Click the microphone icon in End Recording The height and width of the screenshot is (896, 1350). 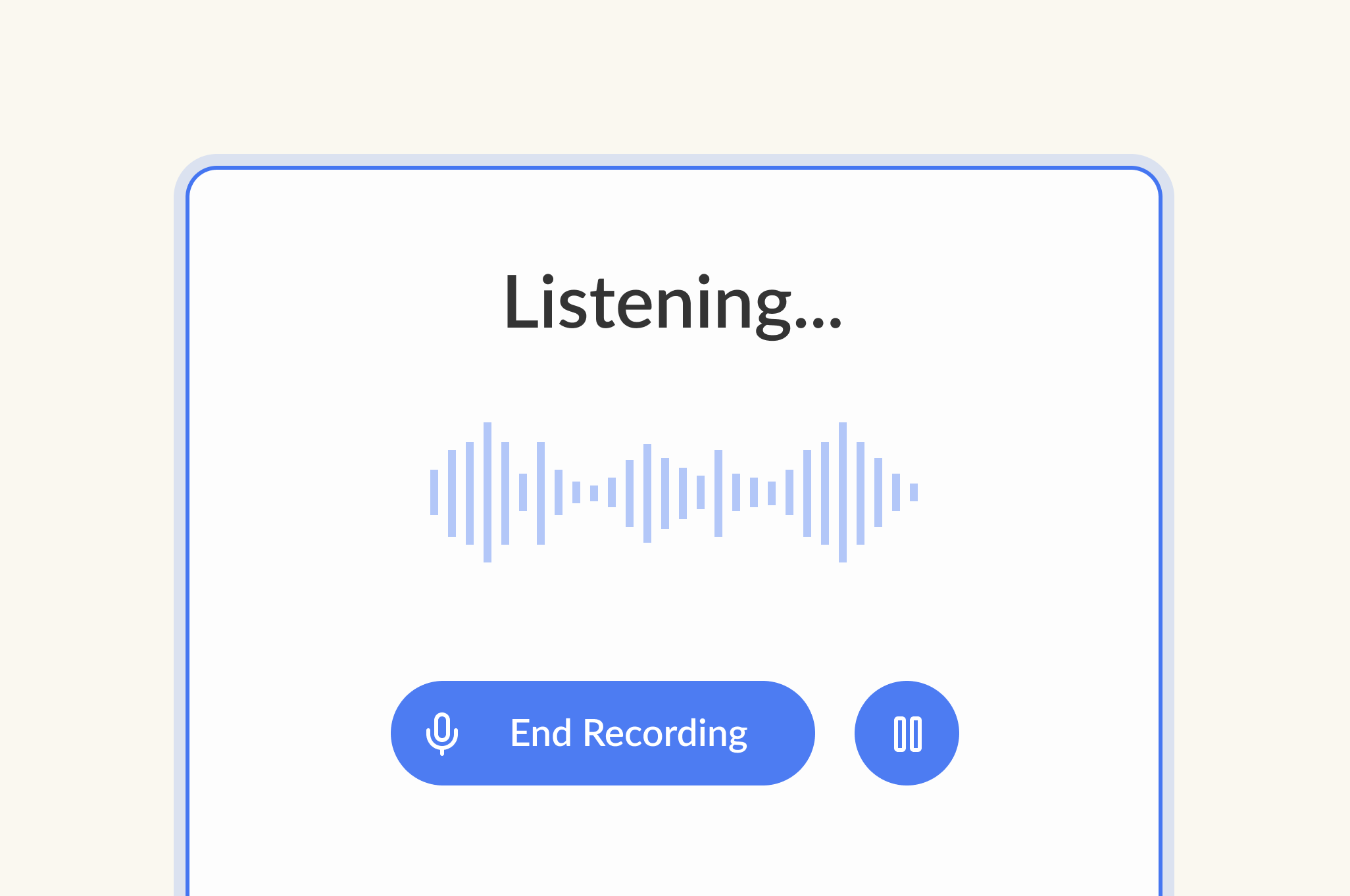tap(442, 734)
